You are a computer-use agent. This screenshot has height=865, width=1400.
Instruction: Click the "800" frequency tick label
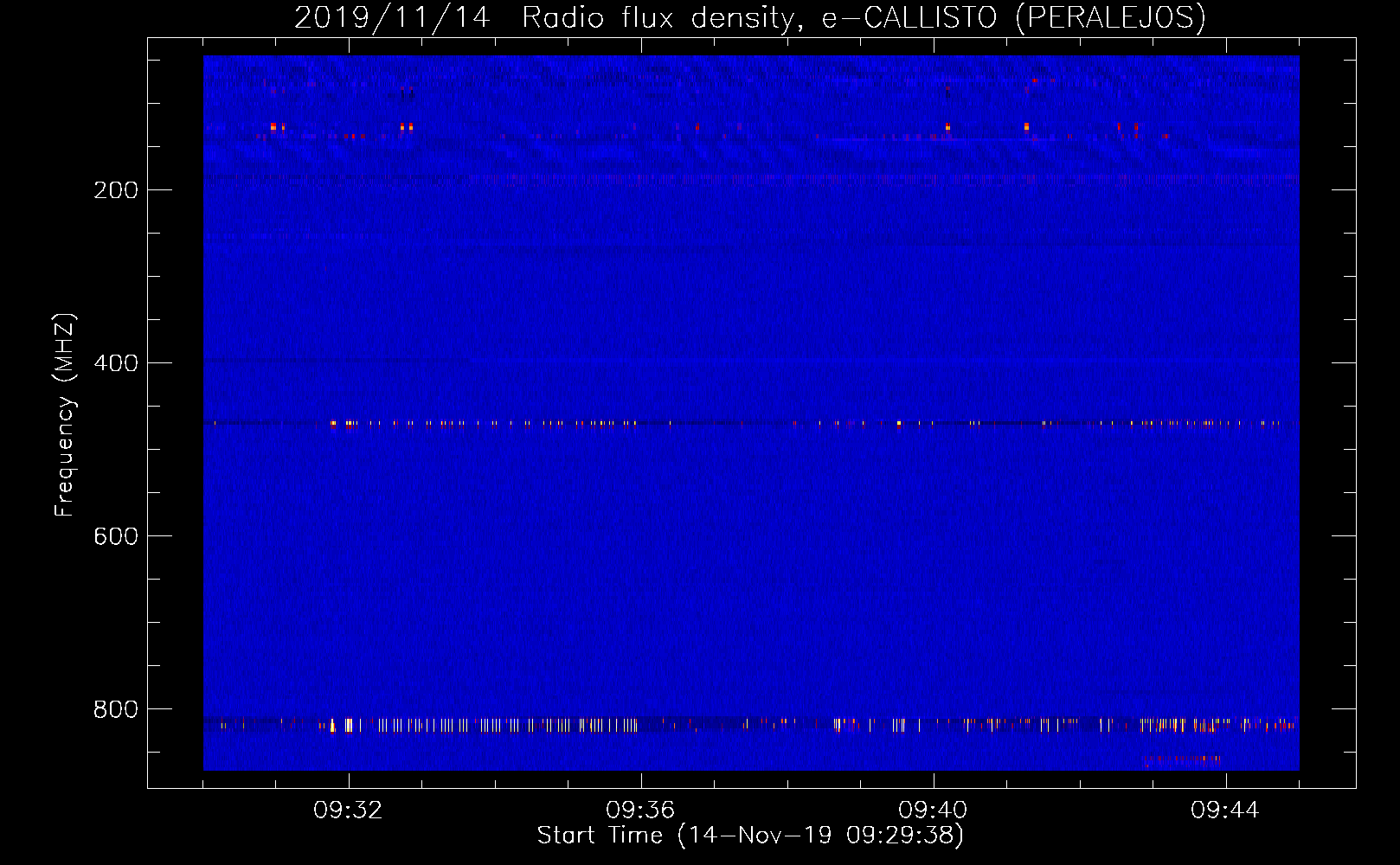click(x=116, y=709)
